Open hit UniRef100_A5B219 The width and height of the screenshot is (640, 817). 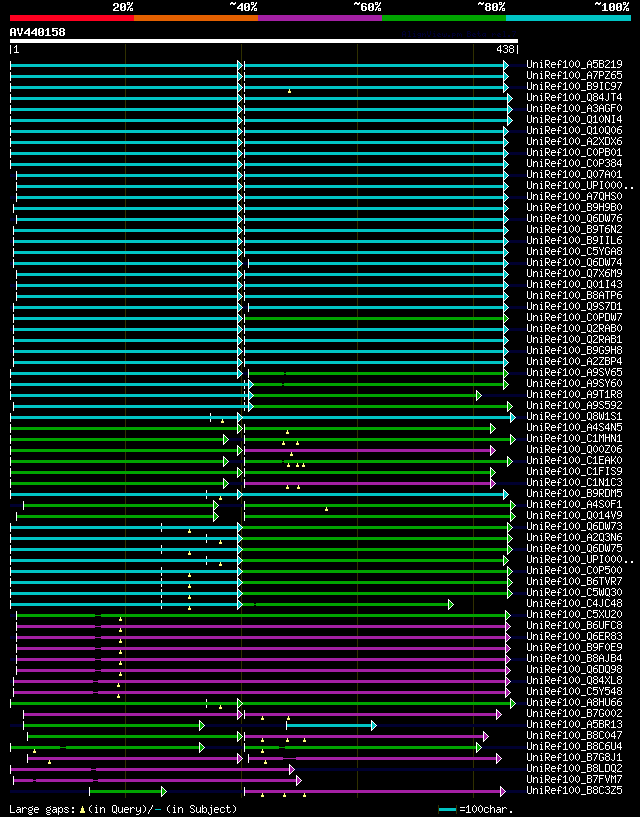pyautogui.click(x=574, y=65)
